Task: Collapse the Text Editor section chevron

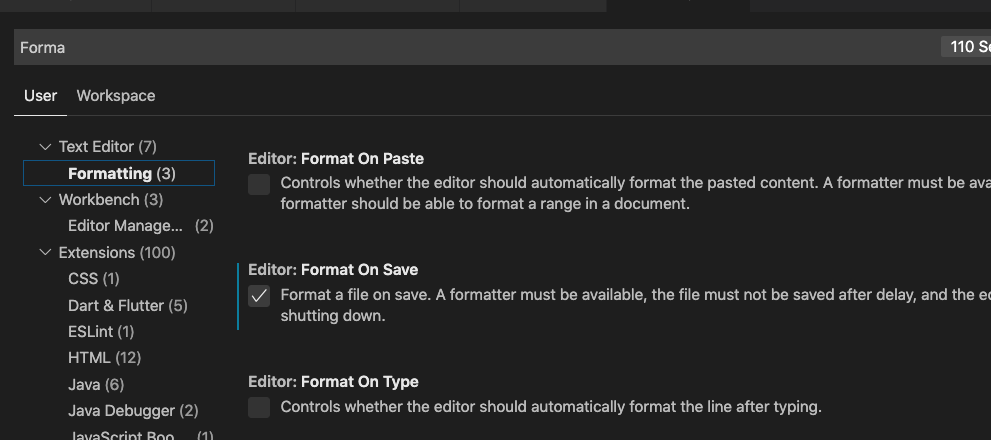Action: pyautogui.click(x=44, y=147)
